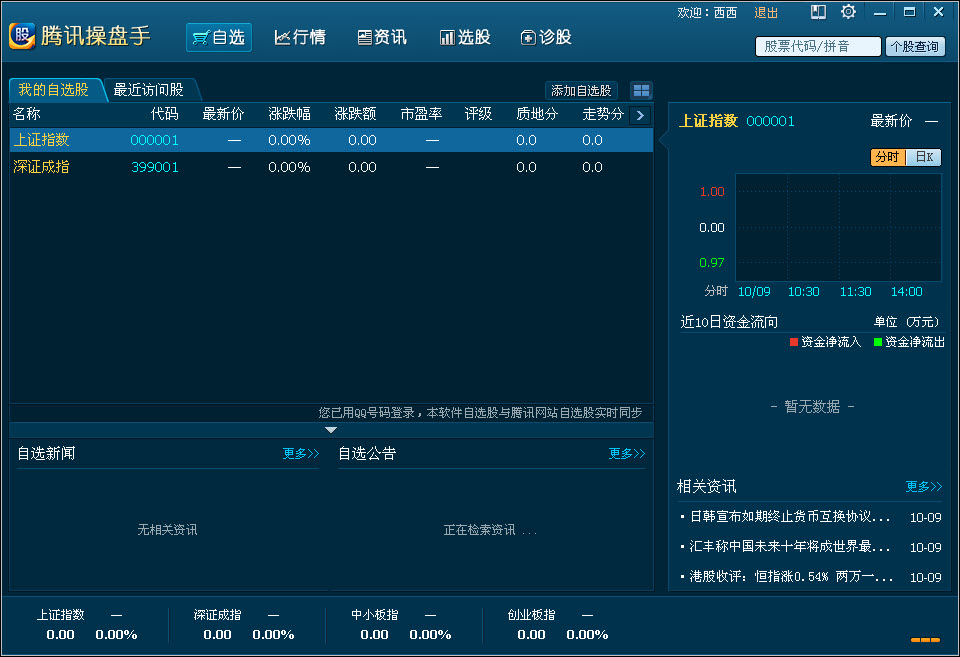Open the 诊股 stock diagnosis section

coord(546,37)
